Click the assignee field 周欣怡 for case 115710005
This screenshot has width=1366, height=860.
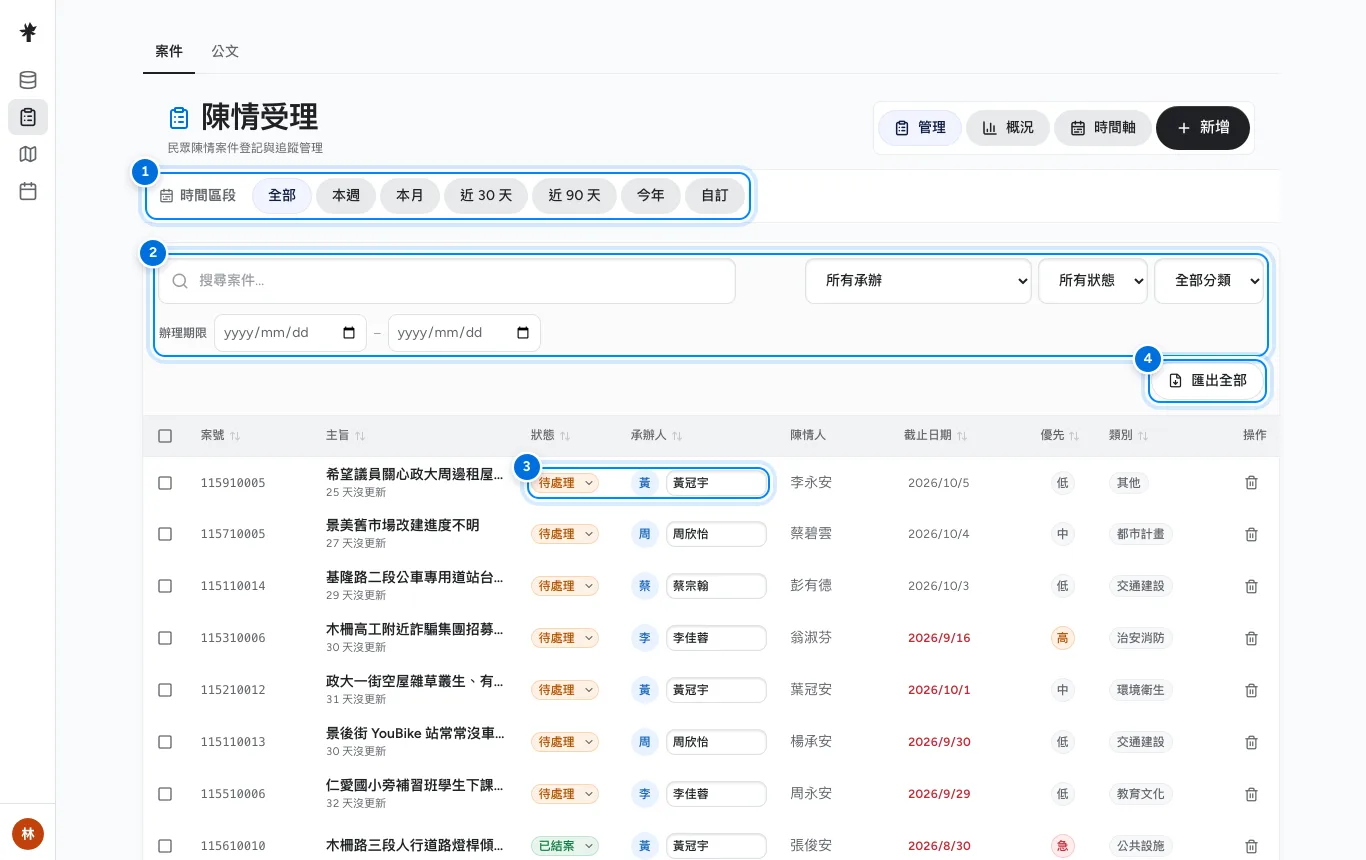[x=716, y=534]
